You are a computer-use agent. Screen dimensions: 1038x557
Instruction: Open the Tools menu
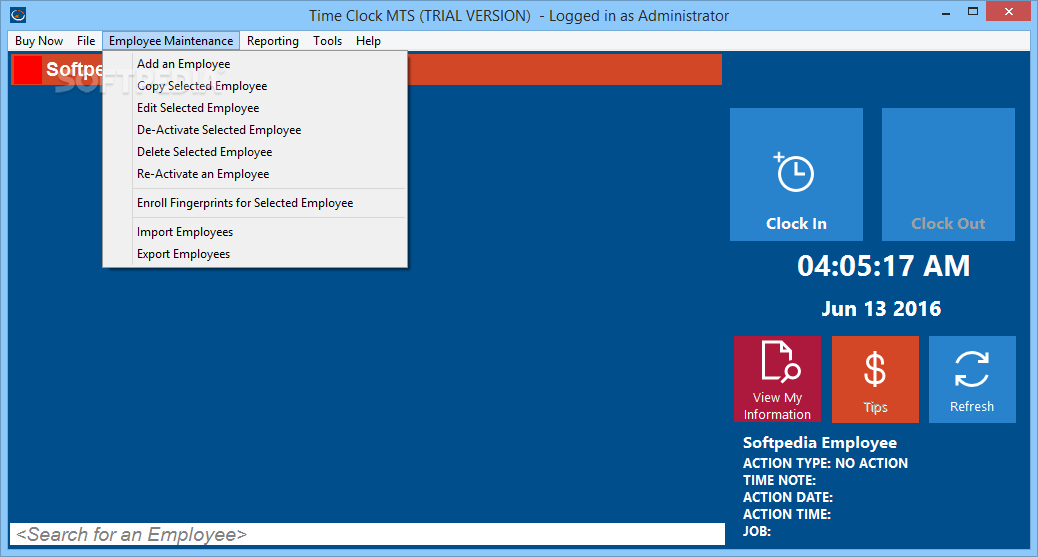pyautogui.click(x=328, y=41)
